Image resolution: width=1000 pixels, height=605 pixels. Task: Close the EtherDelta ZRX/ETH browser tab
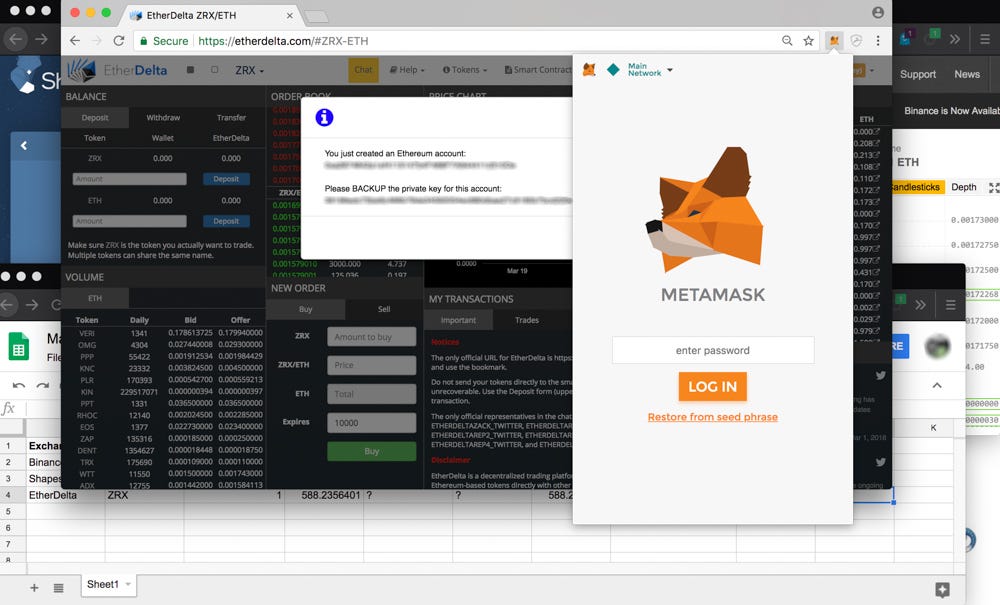click(290, 15)
